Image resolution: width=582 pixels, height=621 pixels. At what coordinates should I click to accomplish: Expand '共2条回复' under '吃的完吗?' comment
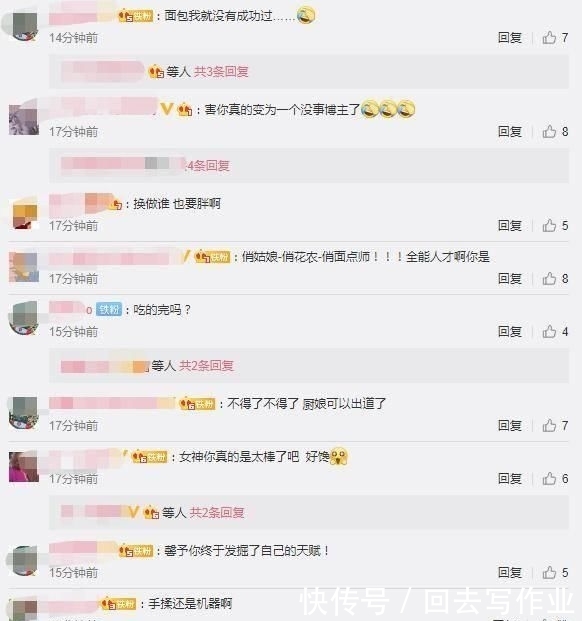[x=206, y=366]
